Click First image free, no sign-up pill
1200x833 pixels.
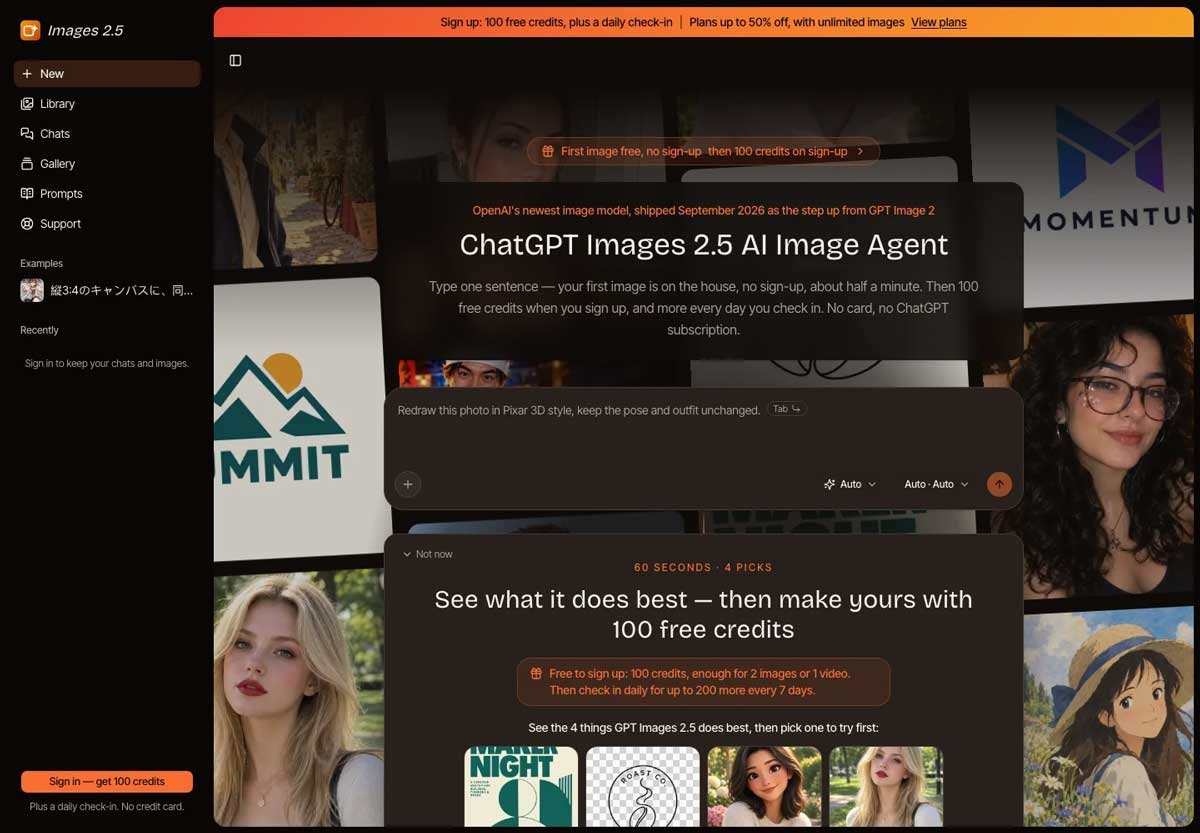703,151
